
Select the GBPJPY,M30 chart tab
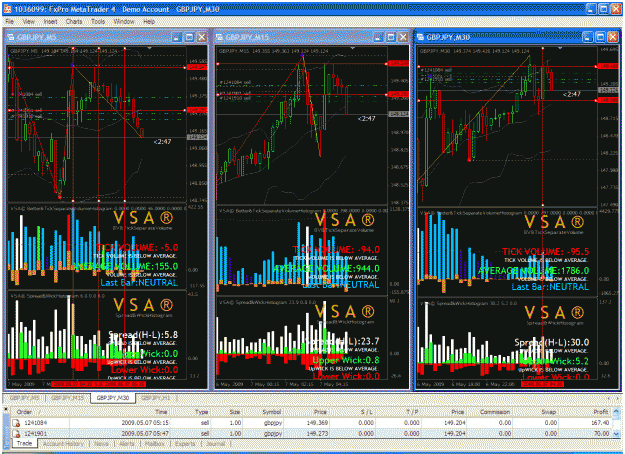click(113, 398)
